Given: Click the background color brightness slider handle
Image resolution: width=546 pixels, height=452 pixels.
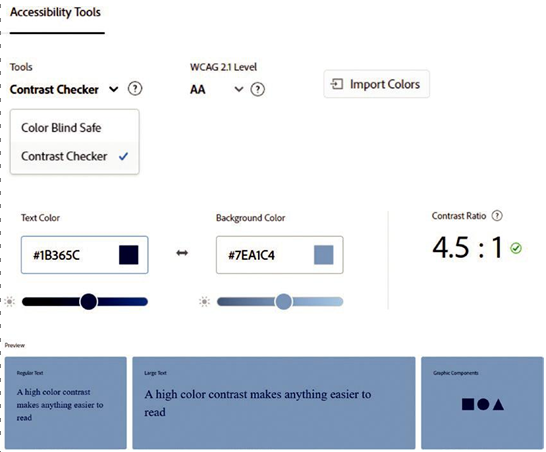Looking at the screenshot, I should click(283, 302).
